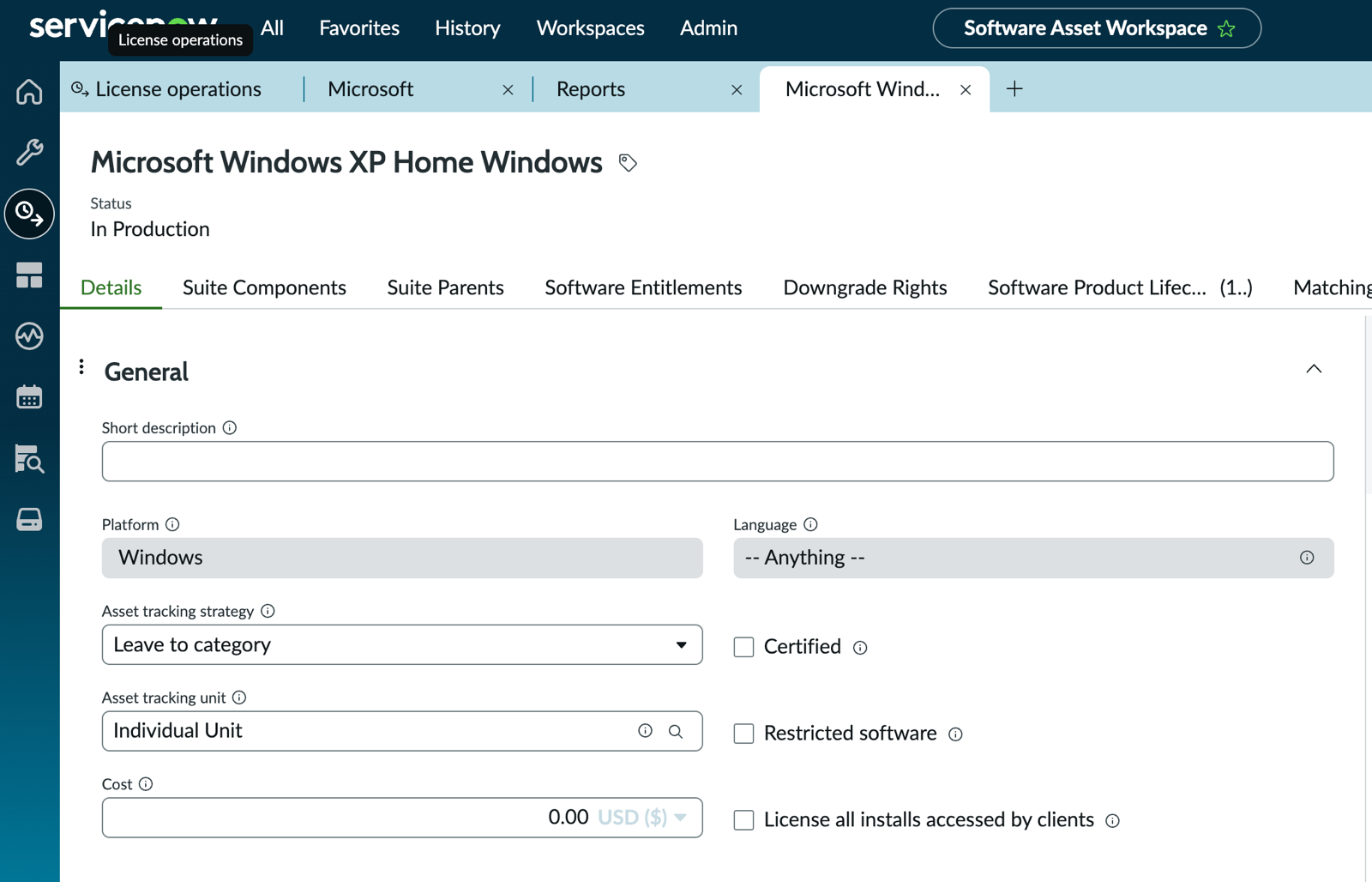Screen dimensions: 1372x882
Task: Show info for Restricted software
Action: point(955,734)
